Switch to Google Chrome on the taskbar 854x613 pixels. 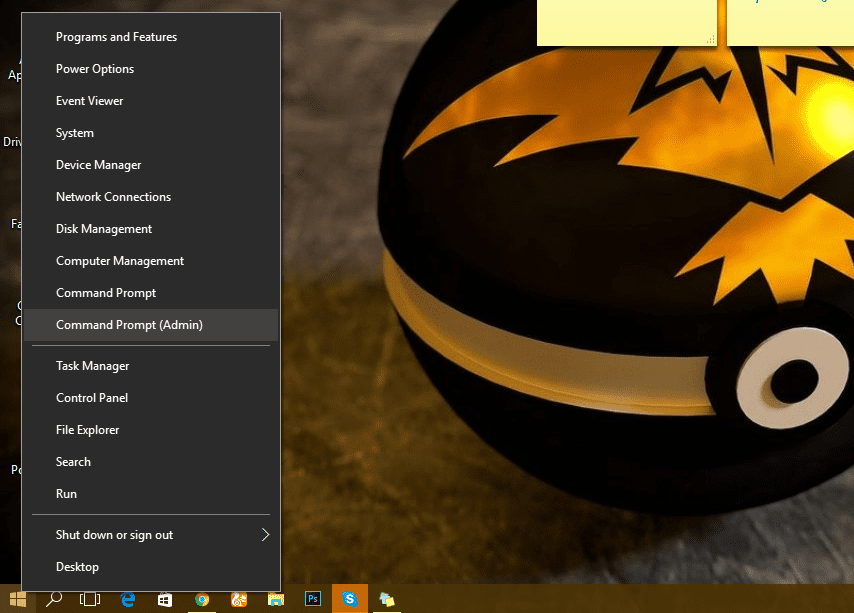coord(202,599)
